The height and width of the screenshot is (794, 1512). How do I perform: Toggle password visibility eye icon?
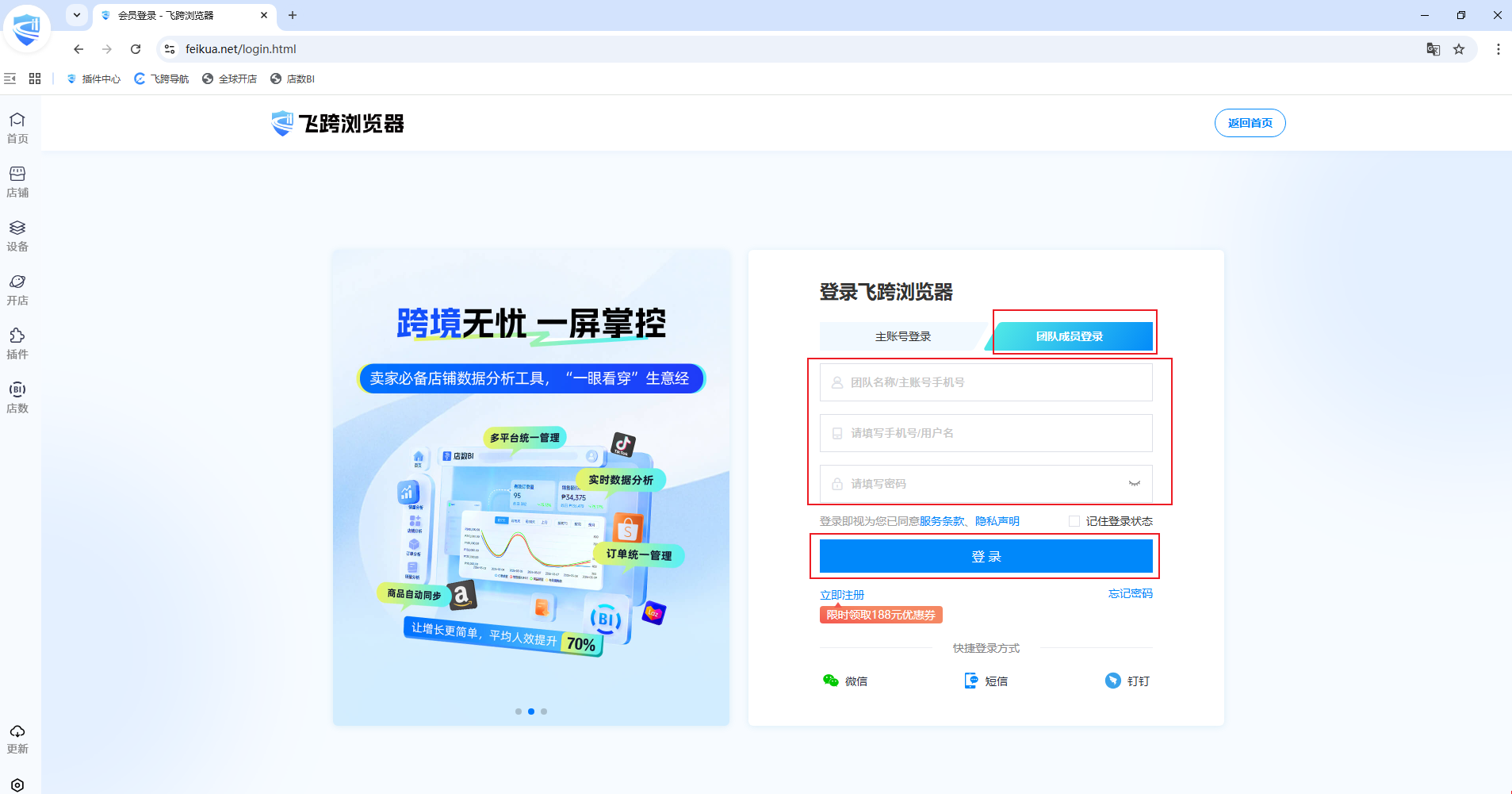click(x=1135, y=484)
